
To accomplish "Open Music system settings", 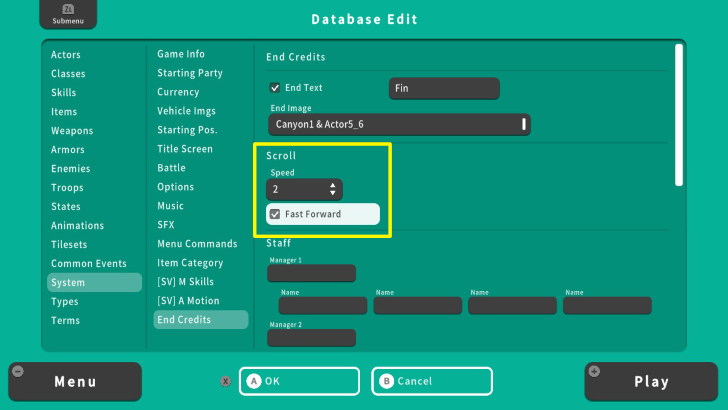I will coord(170,206).
